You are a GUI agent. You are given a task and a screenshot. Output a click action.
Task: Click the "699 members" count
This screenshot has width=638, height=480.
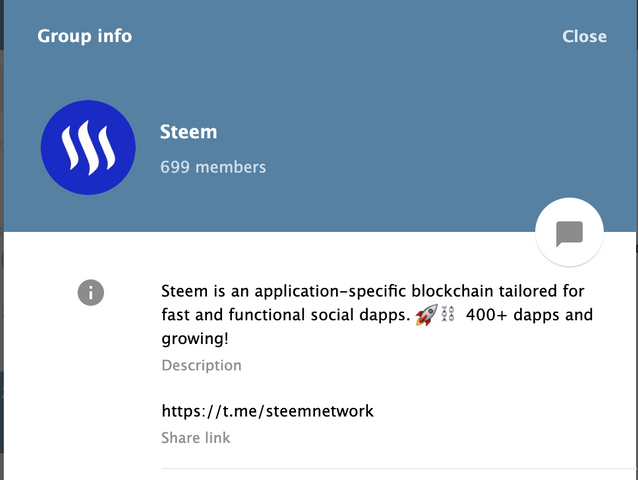pyautogui.click(x=213, y=167)
